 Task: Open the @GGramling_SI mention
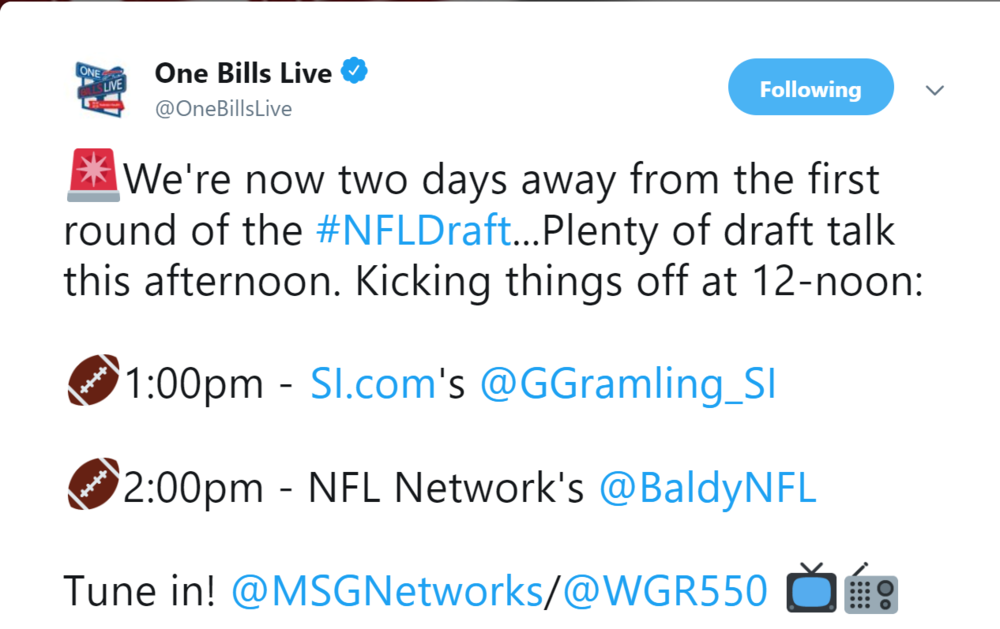coord(628,385)
